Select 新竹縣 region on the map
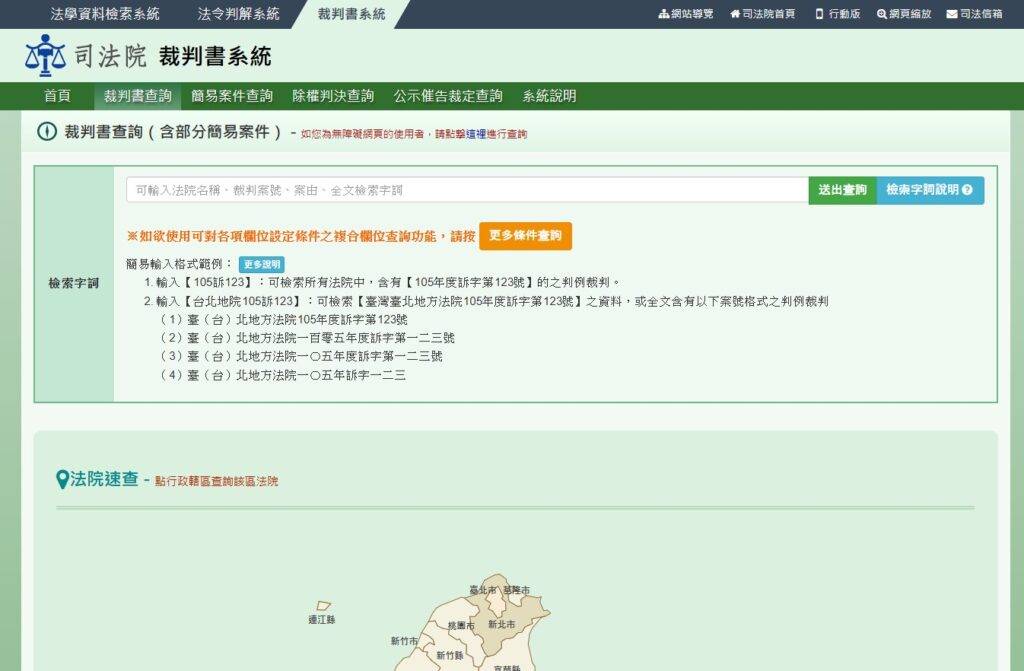Image resolution: width=1024 pixels, height=671 pixels. 449,655
